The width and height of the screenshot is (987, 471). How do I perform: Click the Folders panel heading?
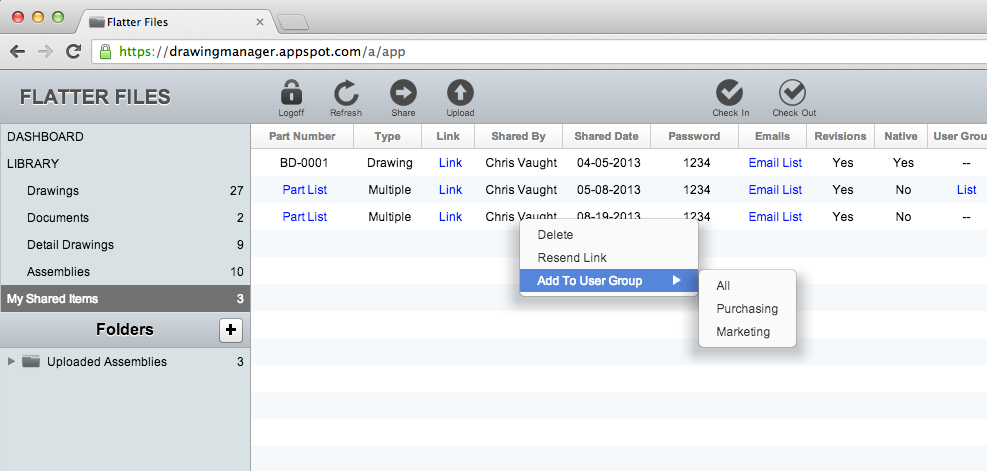125,329
